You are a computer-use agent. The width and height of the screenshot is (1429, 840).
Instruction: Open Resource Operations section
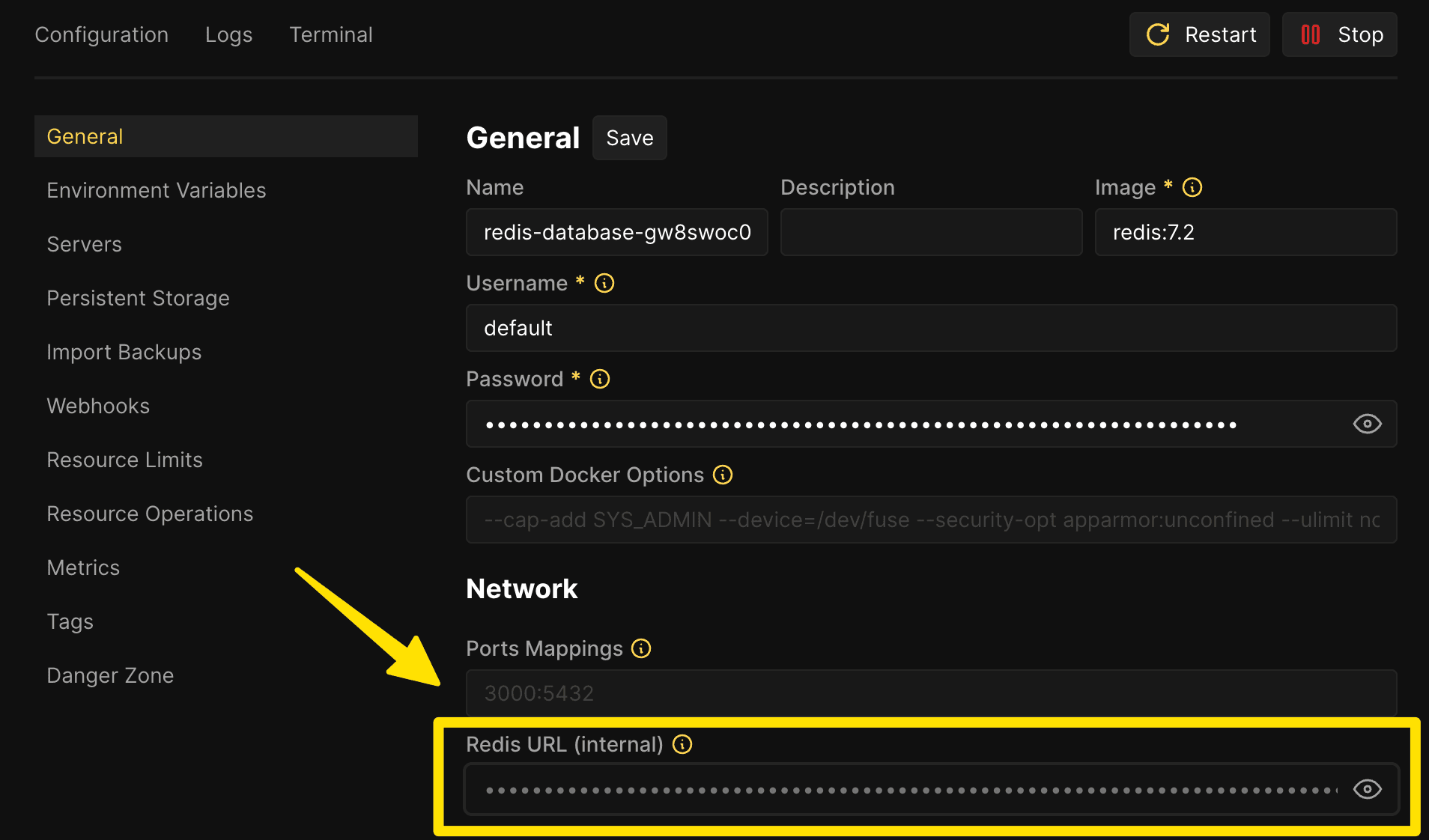pyautogui.click(x=226, y=514)
